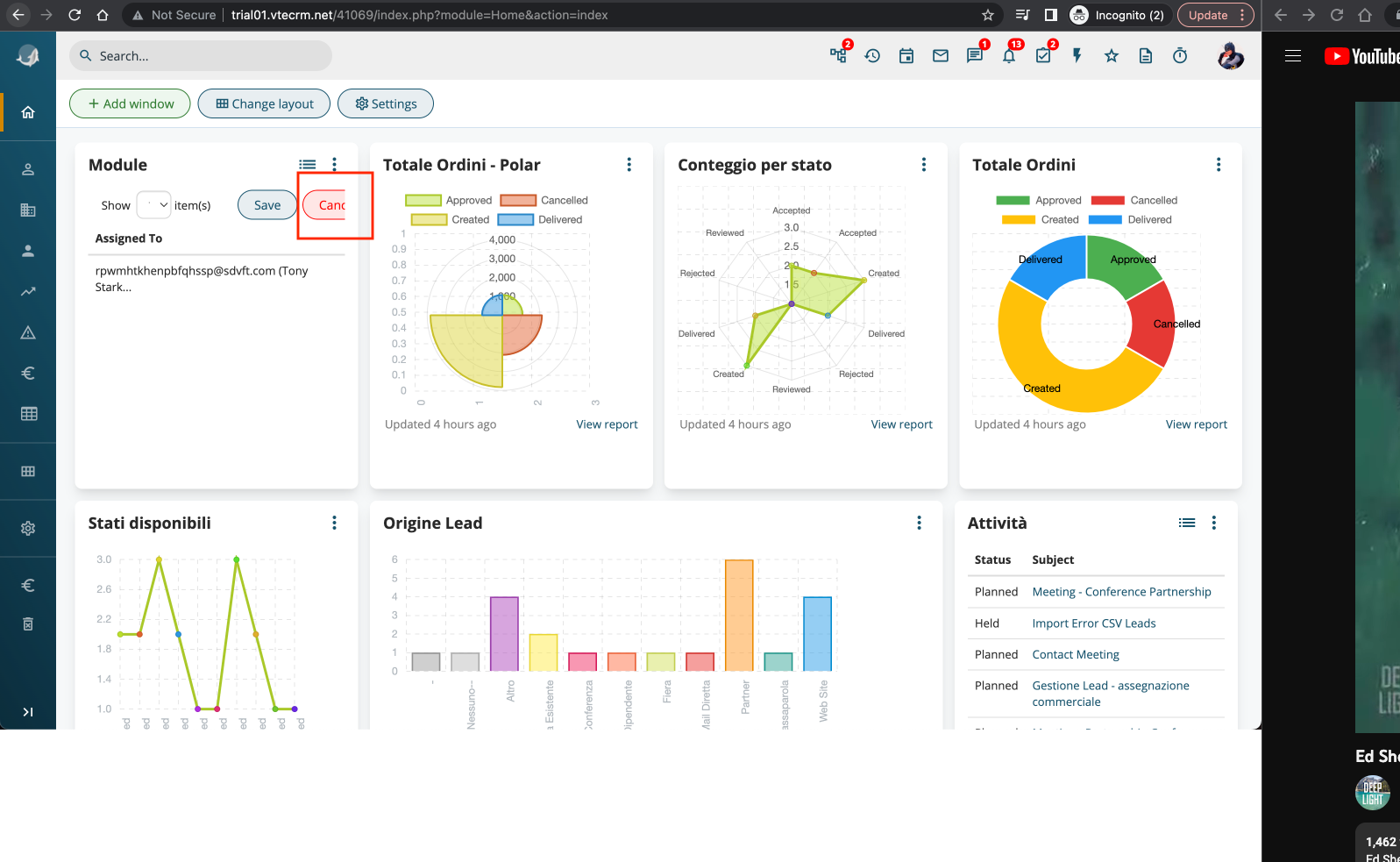Open the document page icon in top toolbar

pos(1146,56)
